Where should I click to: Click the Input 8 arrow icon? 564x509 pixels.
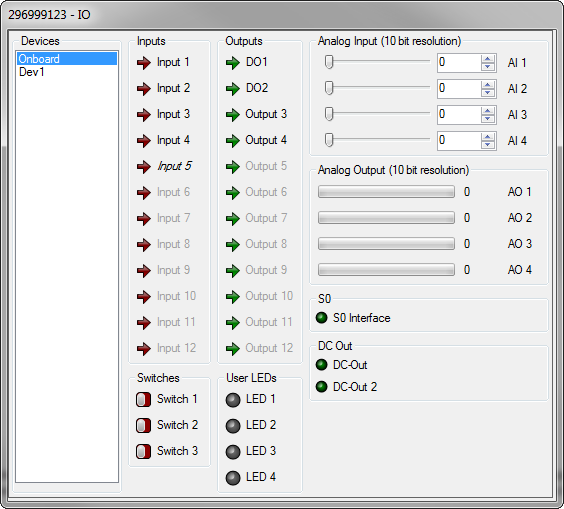tap(144, 245)
